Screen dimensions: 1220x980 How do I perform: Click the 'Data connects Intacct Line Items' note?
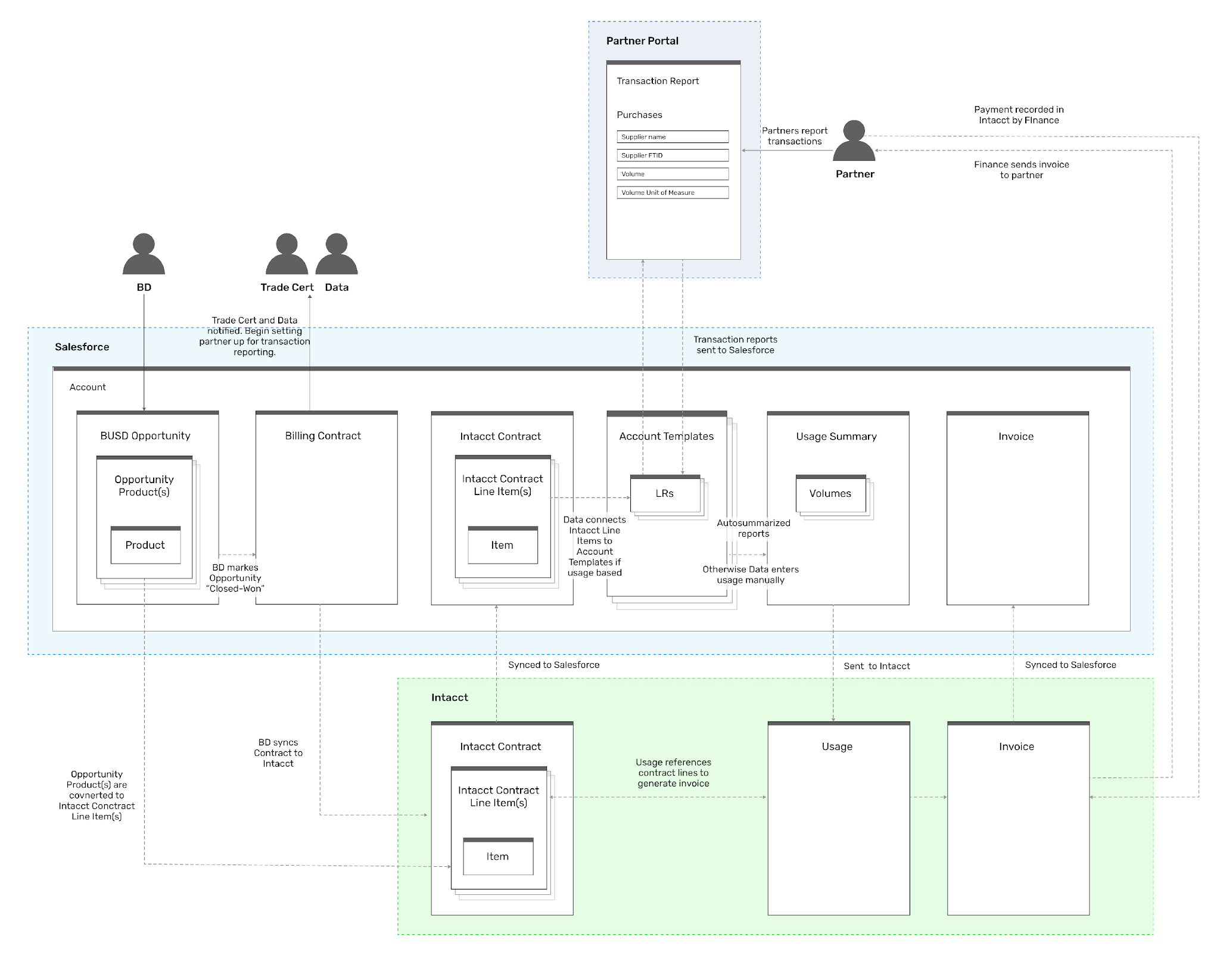tap(595, 546)
